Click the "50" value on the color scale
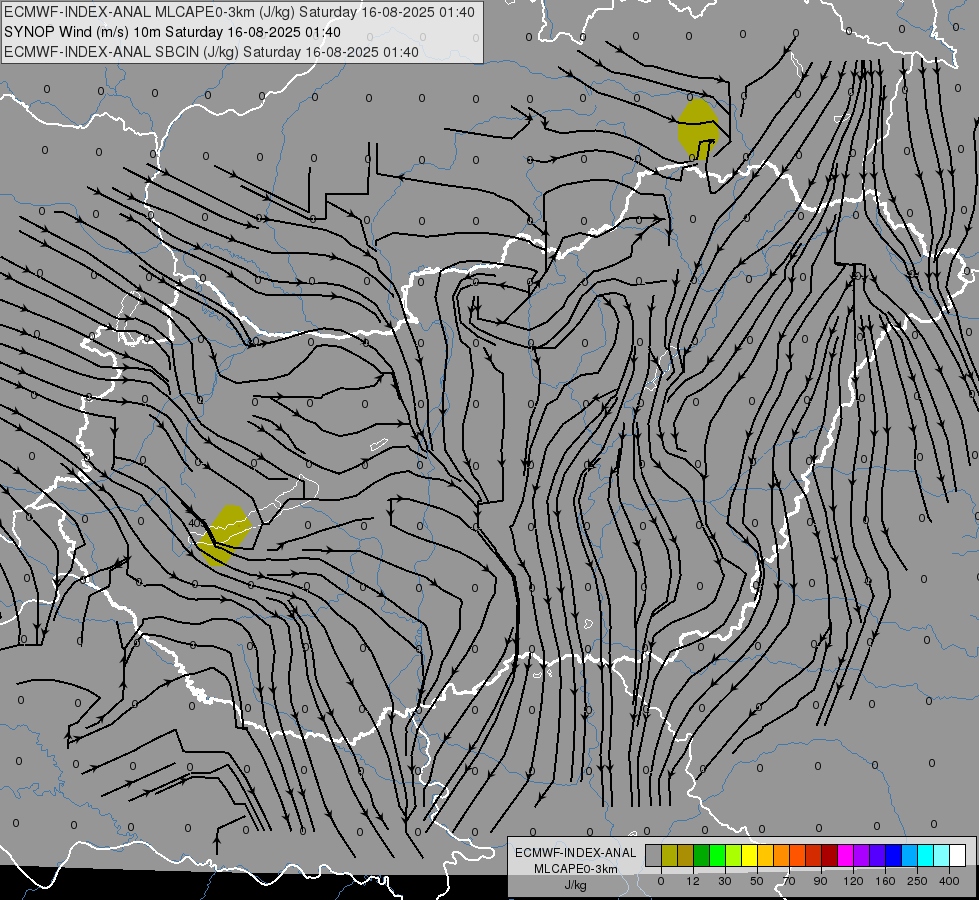This screenshot has height=900, width=979. point(757,881)
